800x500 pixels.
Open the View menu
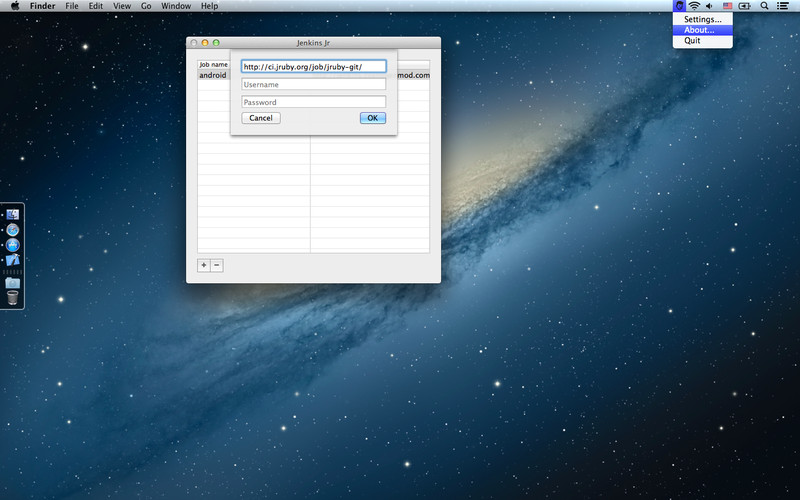click(122, 6)
